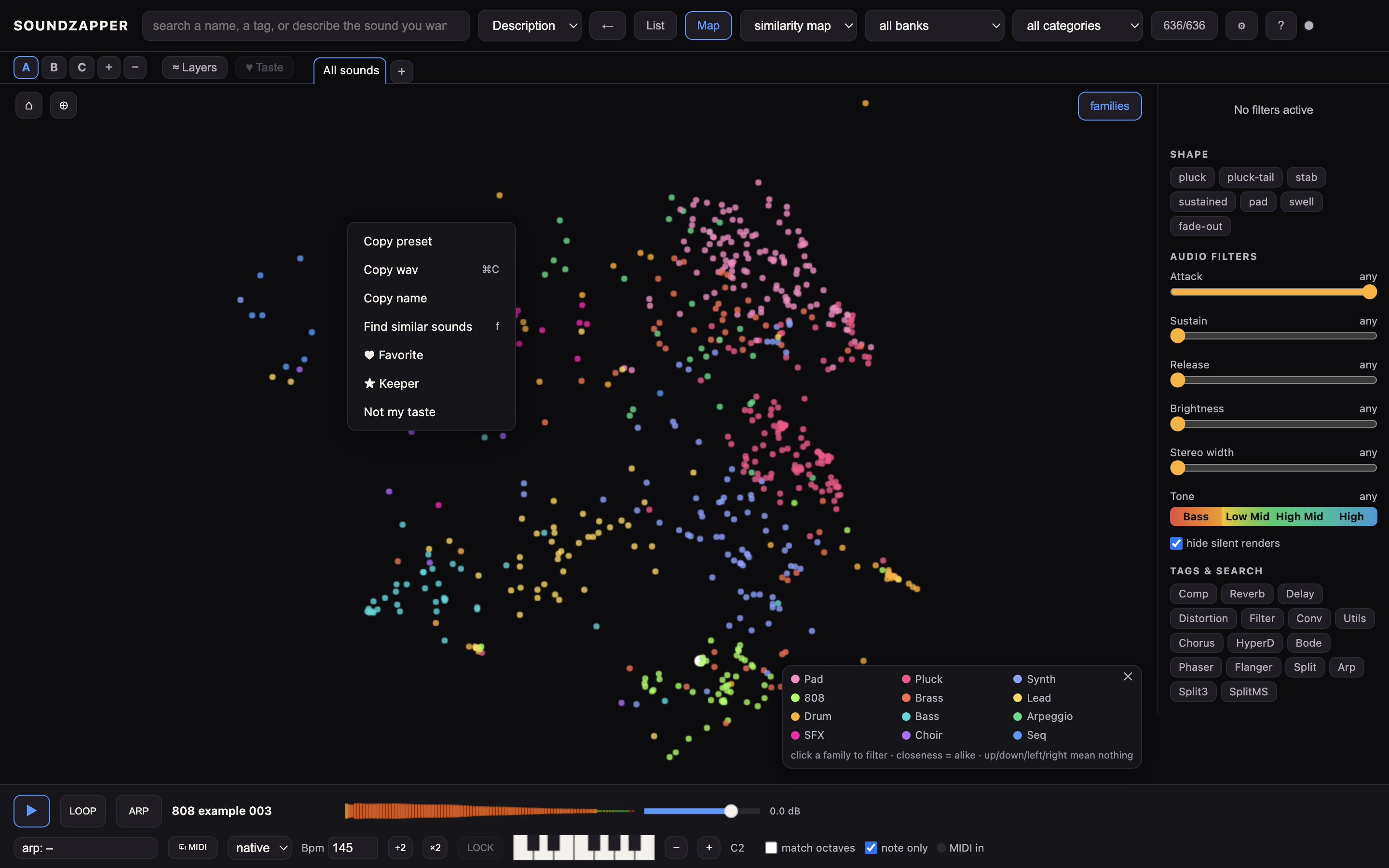Click the Attack filter slider handle
The height and width of the screenshot is (868, 1389).
(x=1369, y=292)
